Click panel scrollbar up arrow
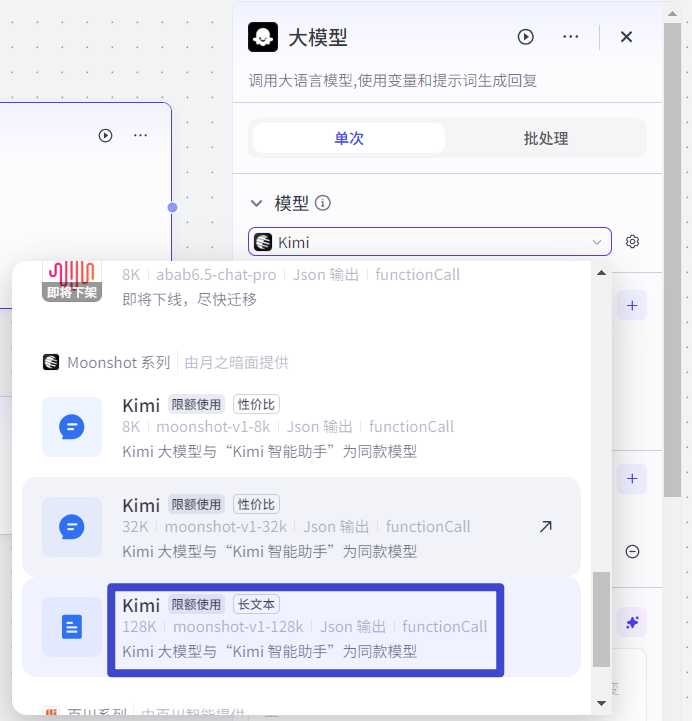 [672, 14]
